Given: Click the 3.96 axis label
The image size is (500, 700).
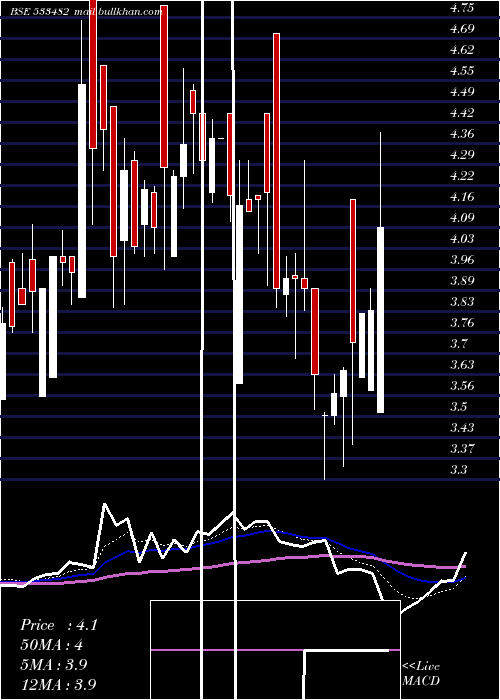Looking at the screenshot, I should [x=462, y=260].
